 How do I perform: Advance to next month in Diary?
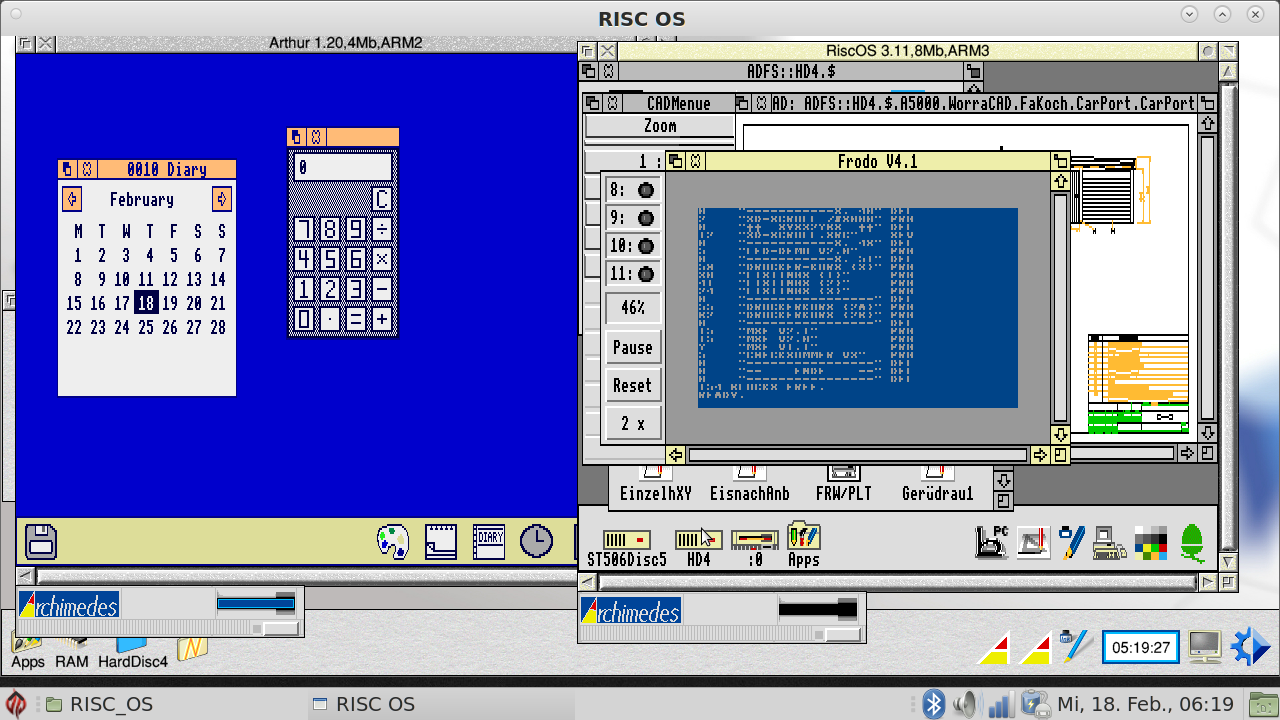click(222, 199)
